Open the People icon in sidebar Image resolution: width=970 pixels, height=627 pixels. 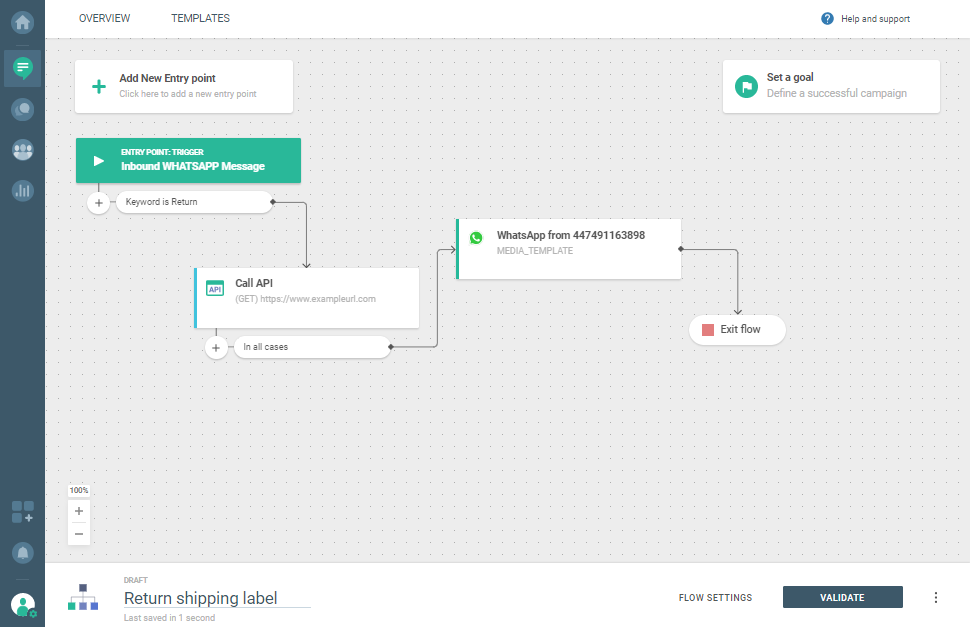pos(22,150)
